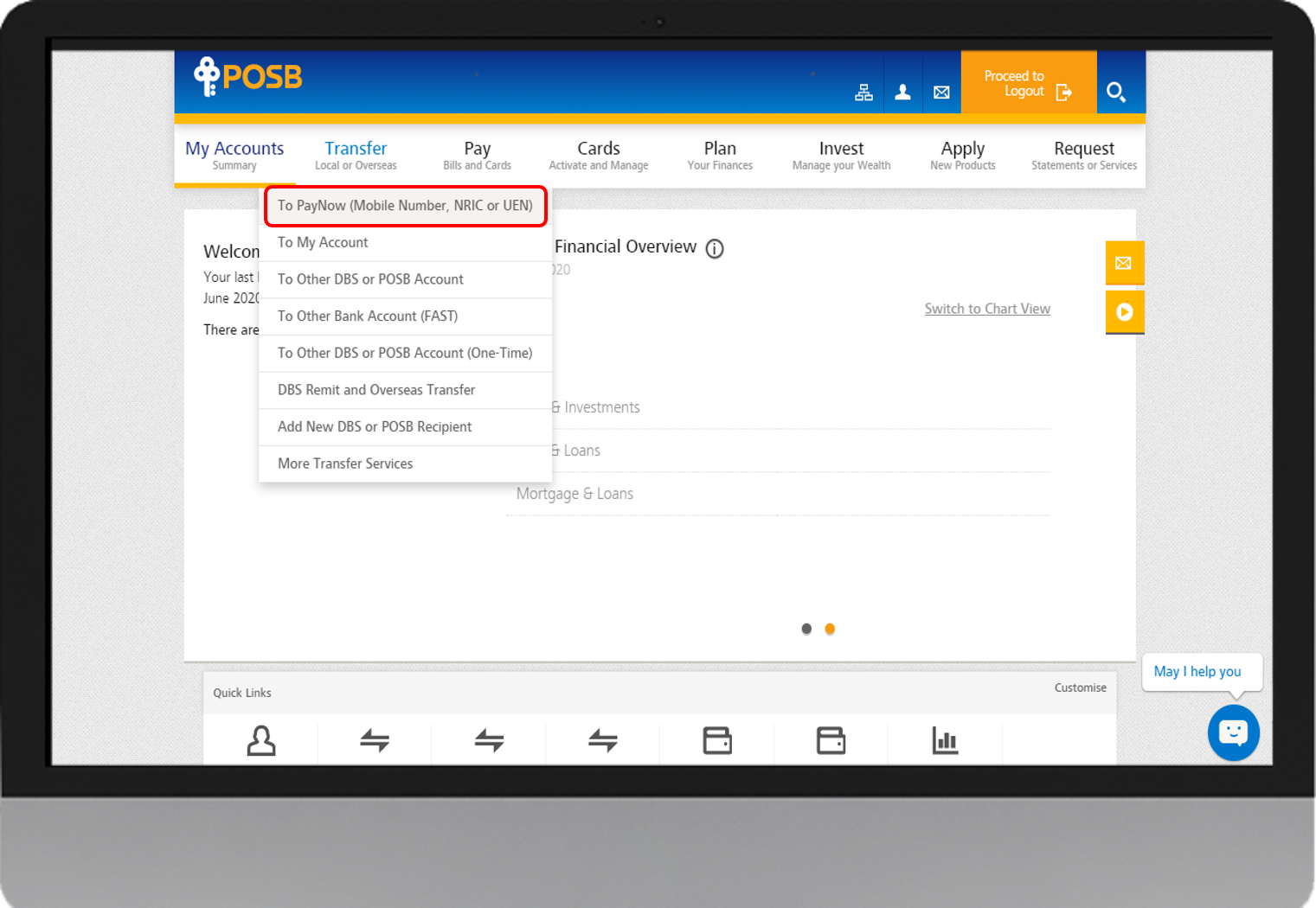Click the second wallet quick link icon

tap(831, 740)
